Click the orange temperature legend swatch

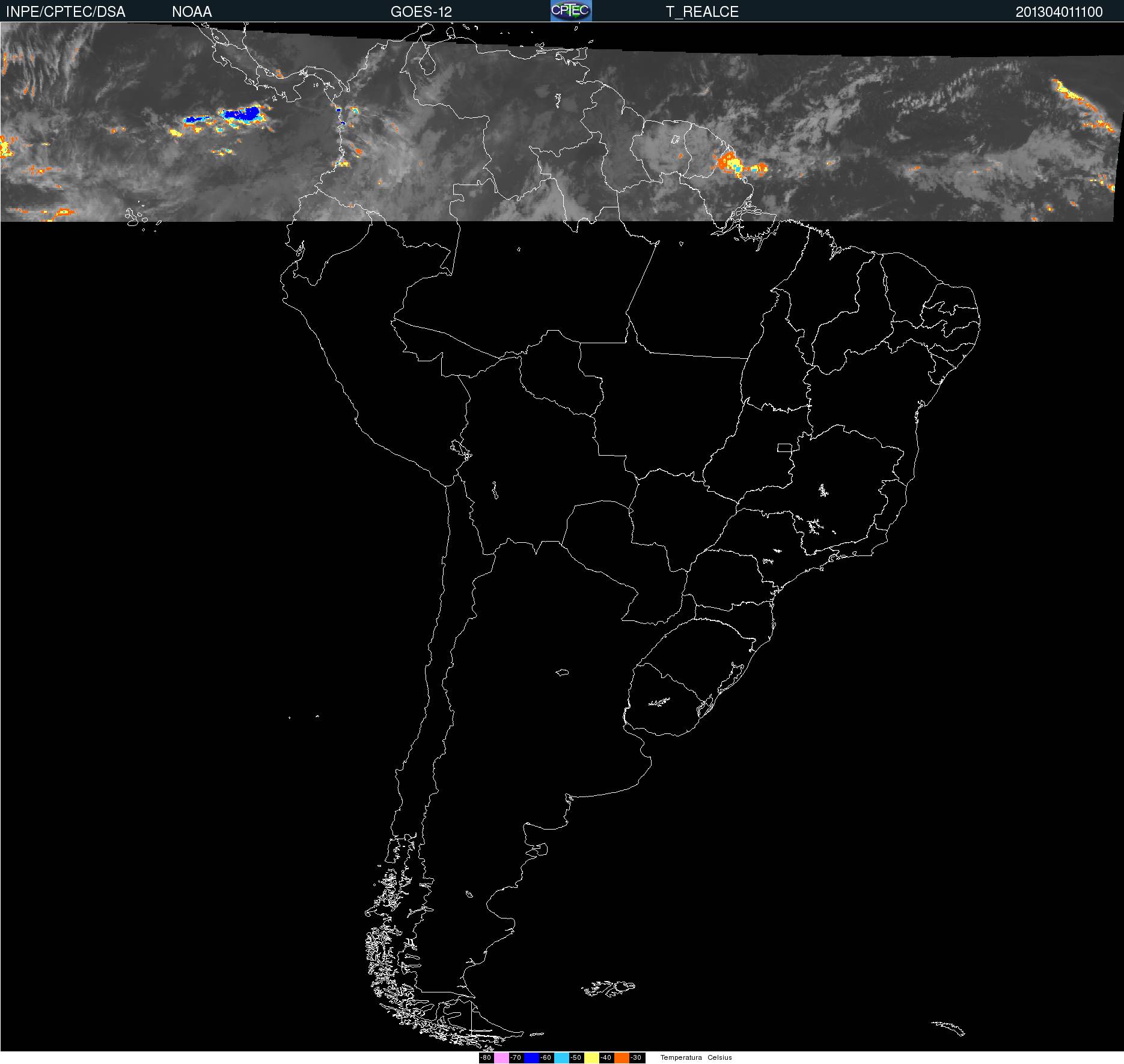click(622, 1058)
